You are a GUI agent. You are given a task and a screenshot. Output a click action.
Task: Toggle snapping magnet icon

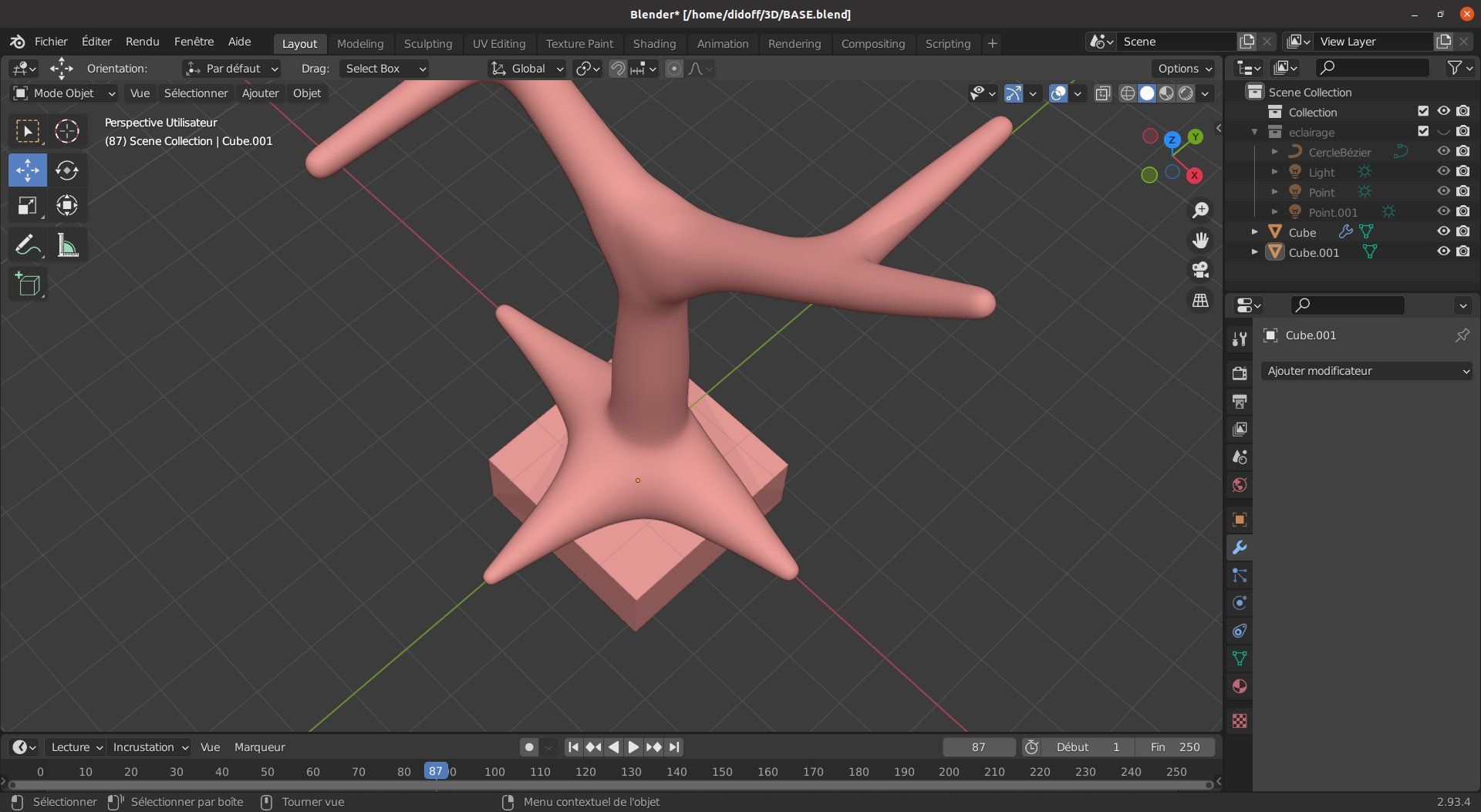click(x=617, y=69)
